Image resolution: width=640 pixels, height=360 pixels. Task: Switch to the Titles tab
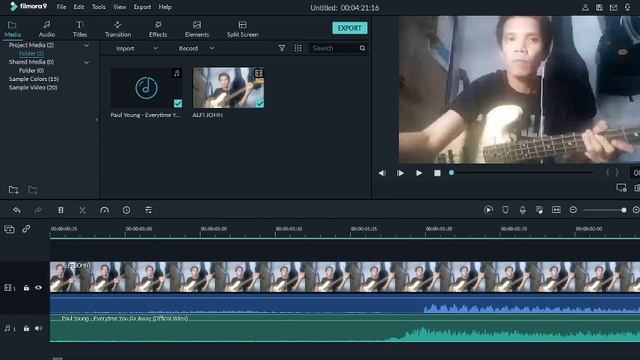(80, 29)
